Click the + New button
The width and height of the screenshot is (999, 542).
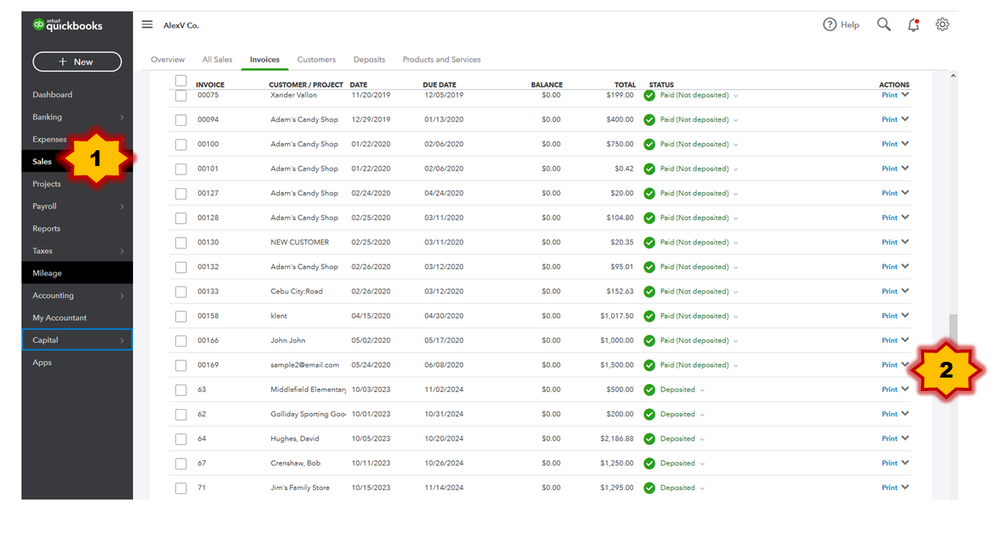click(77, 62)
